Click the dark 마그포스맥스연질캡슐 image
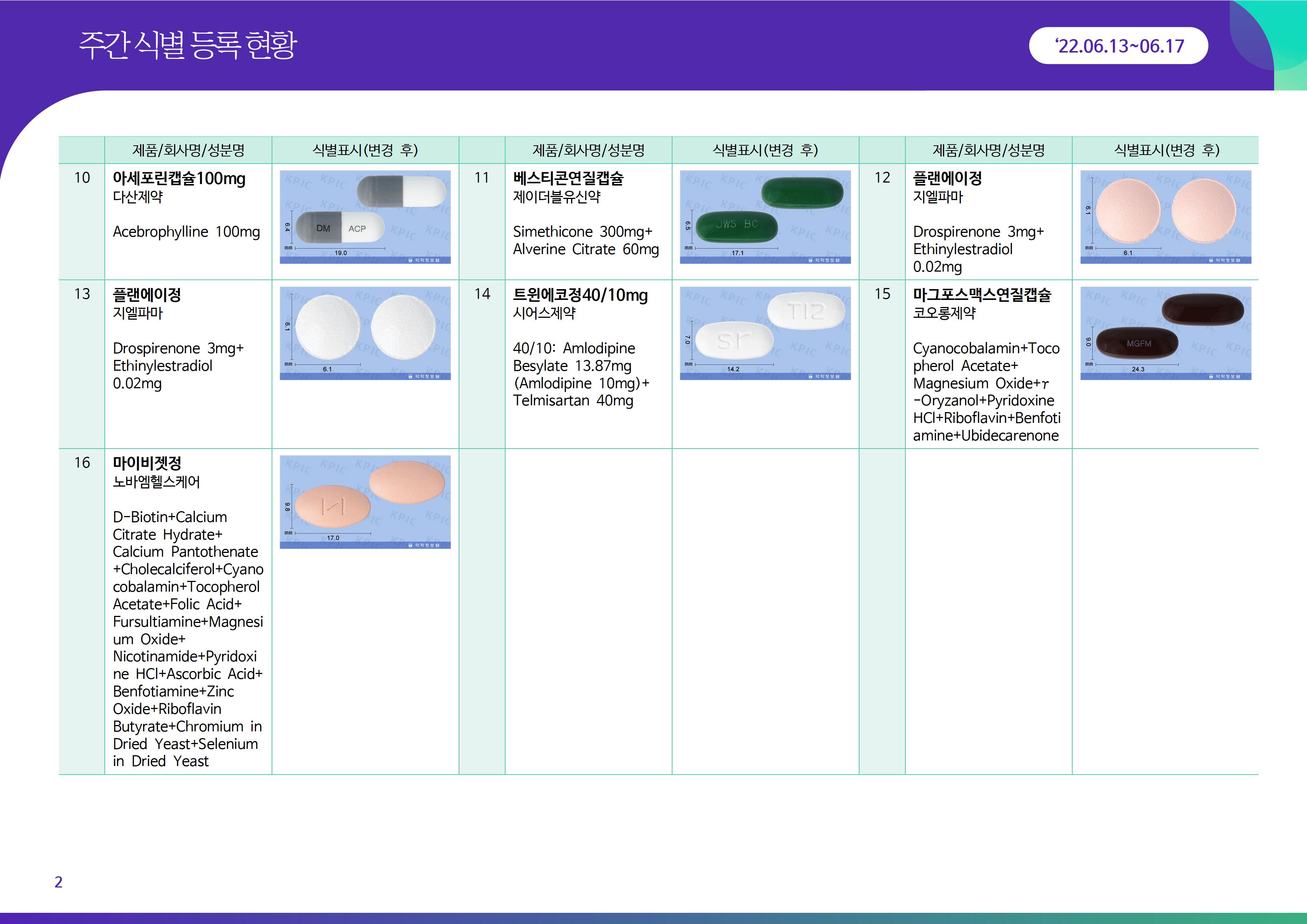Image resolution: width=1307 pixels, height=924 pixels. click(x=1165, y=333)
